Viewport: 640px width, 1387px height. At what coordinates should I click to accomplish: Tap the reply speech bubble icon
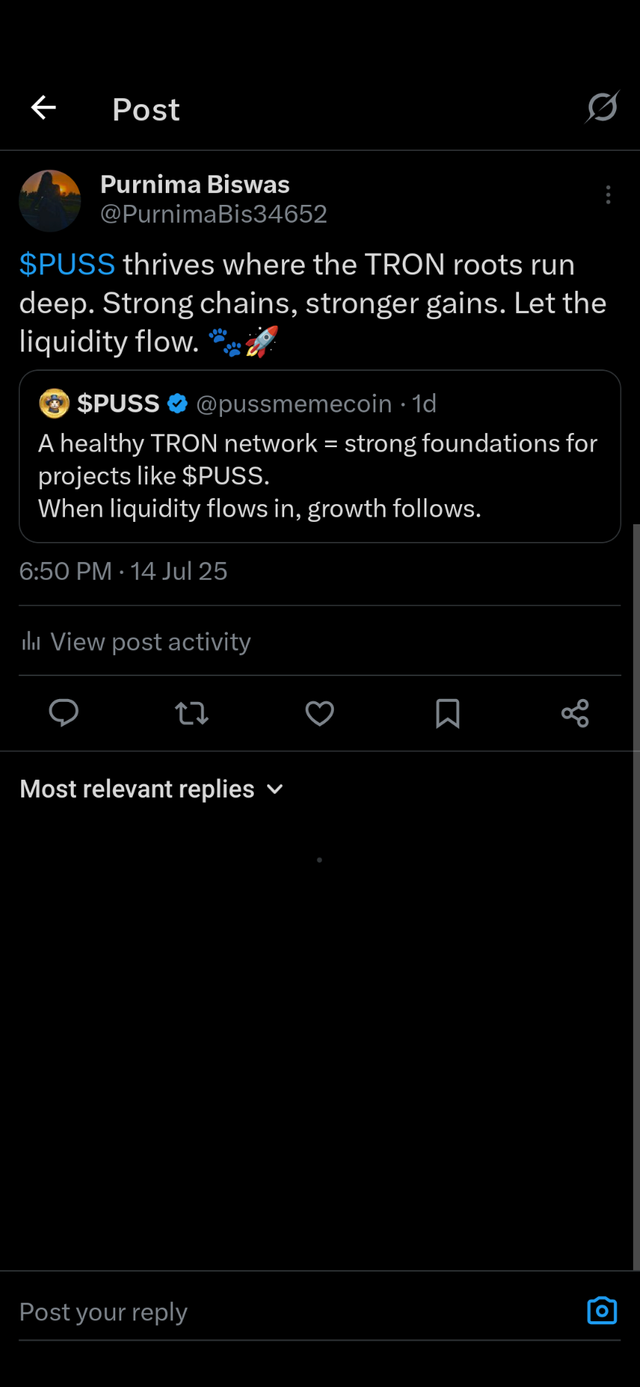tap(64, 713)
